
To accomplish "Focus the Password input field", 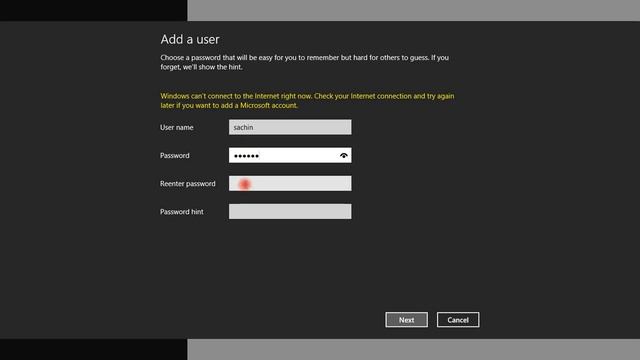I will click(x=290, y=155).
